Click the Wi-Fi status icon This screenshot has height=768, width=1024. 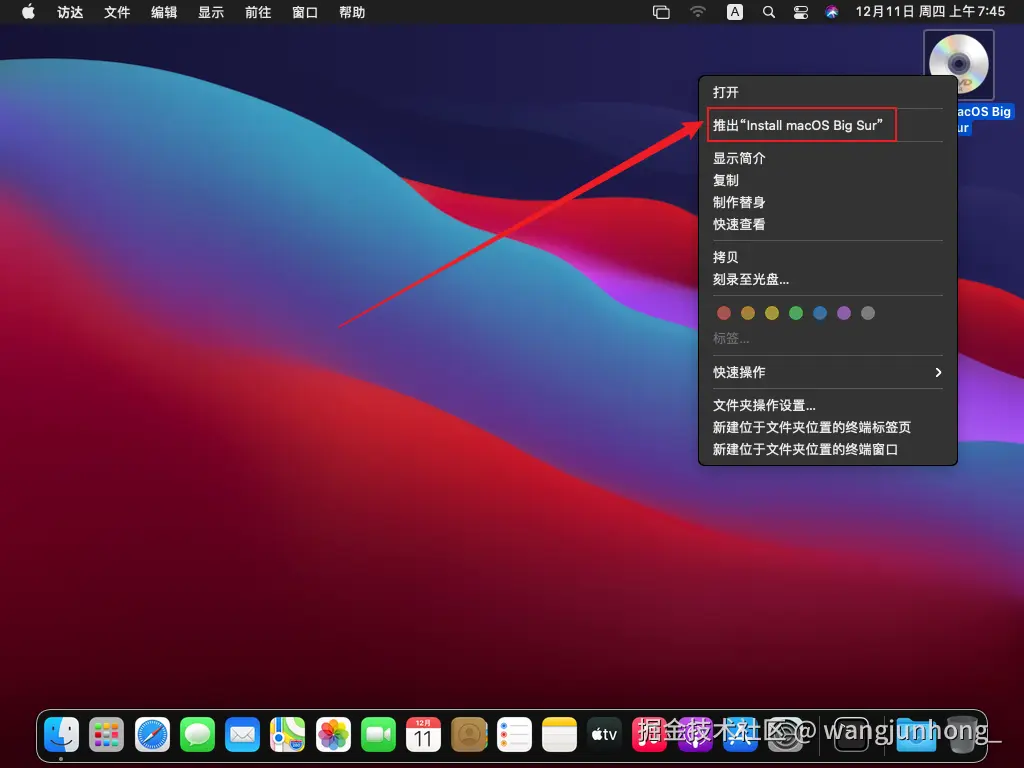click(697, 11)
